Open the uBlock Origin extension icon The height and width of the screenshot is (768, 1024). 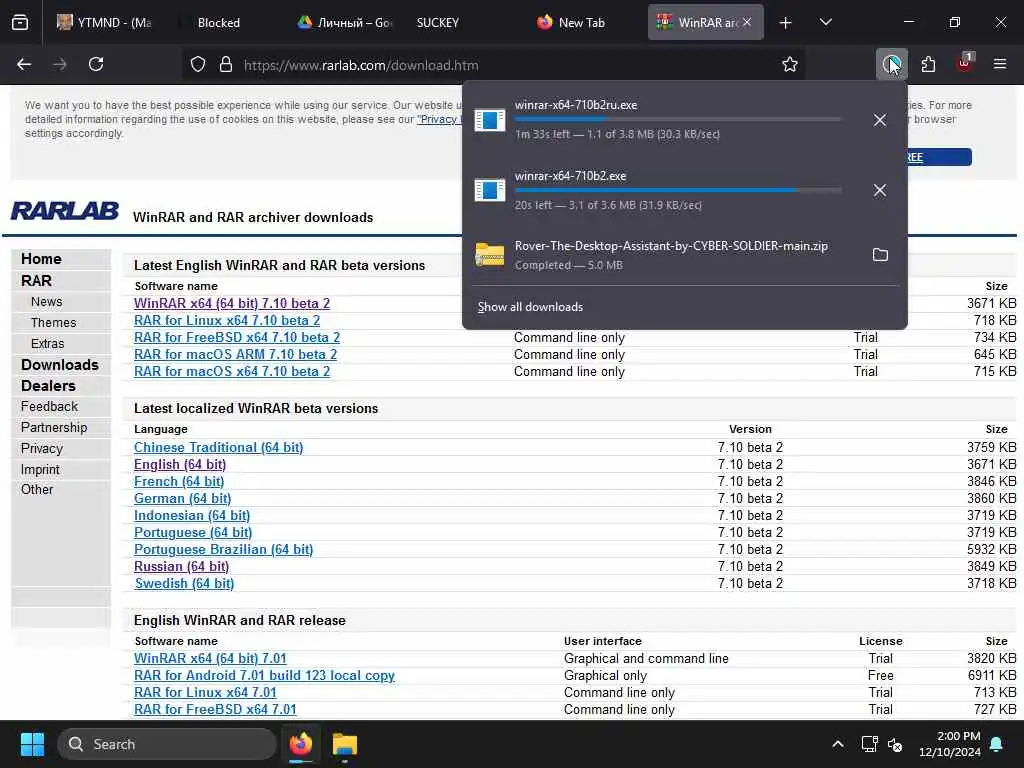pos(965,63)
